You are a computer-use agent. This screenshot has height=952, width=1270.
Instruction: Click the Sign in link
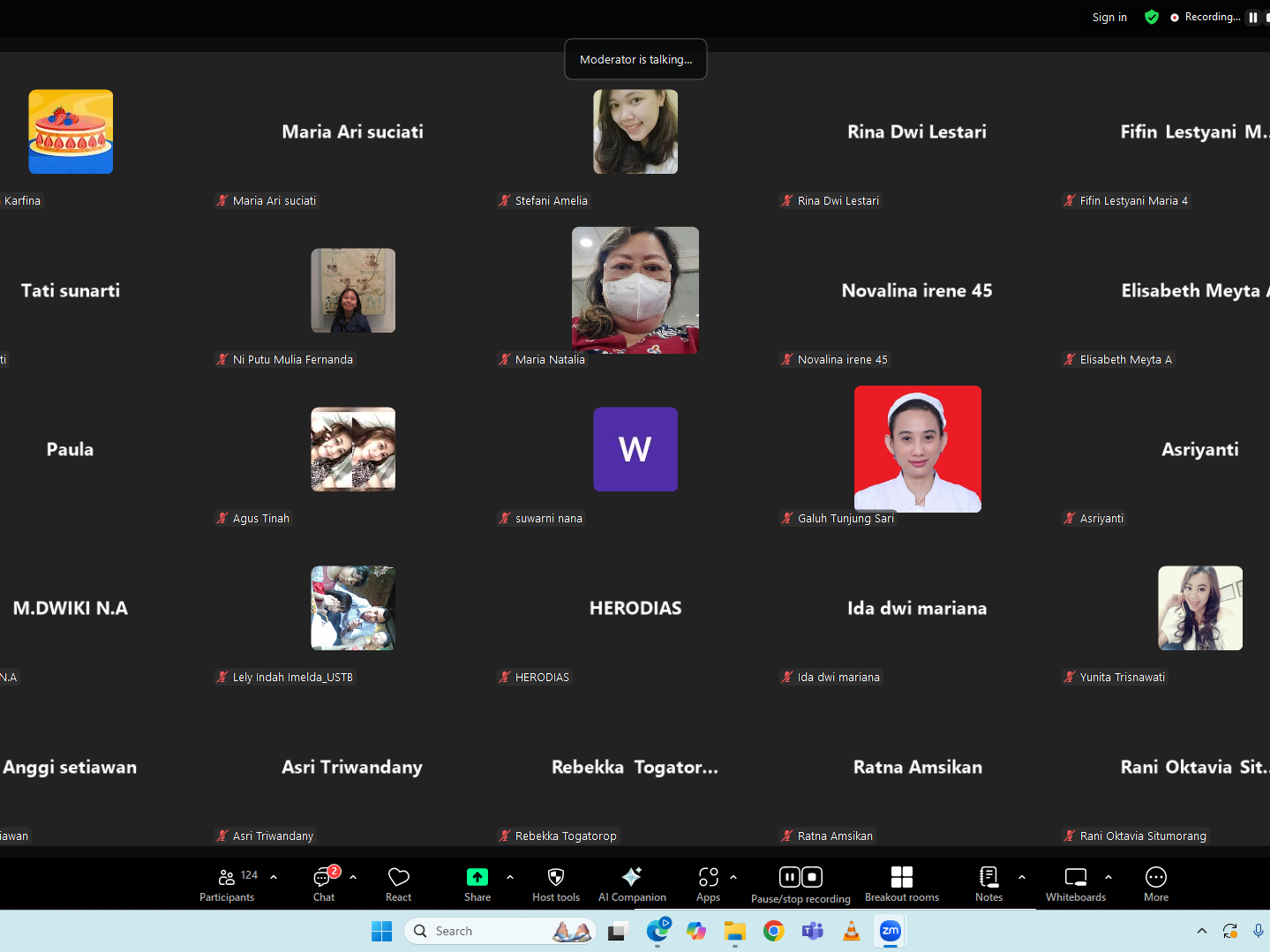1108,18
